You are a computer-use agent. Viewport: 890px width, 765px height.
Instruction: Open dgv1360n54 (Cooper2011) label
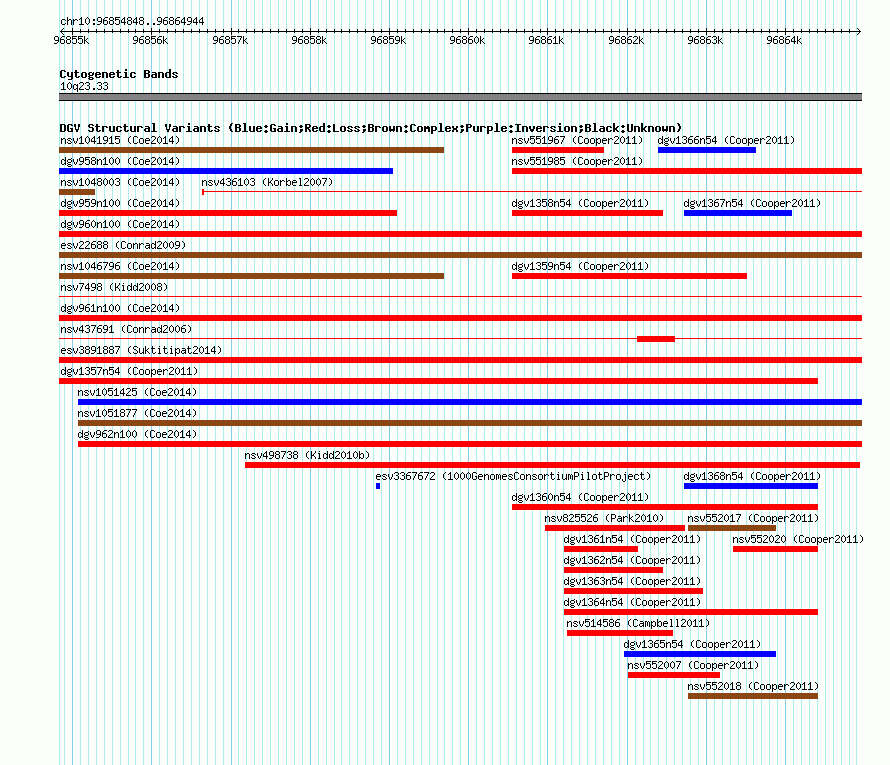580,497
